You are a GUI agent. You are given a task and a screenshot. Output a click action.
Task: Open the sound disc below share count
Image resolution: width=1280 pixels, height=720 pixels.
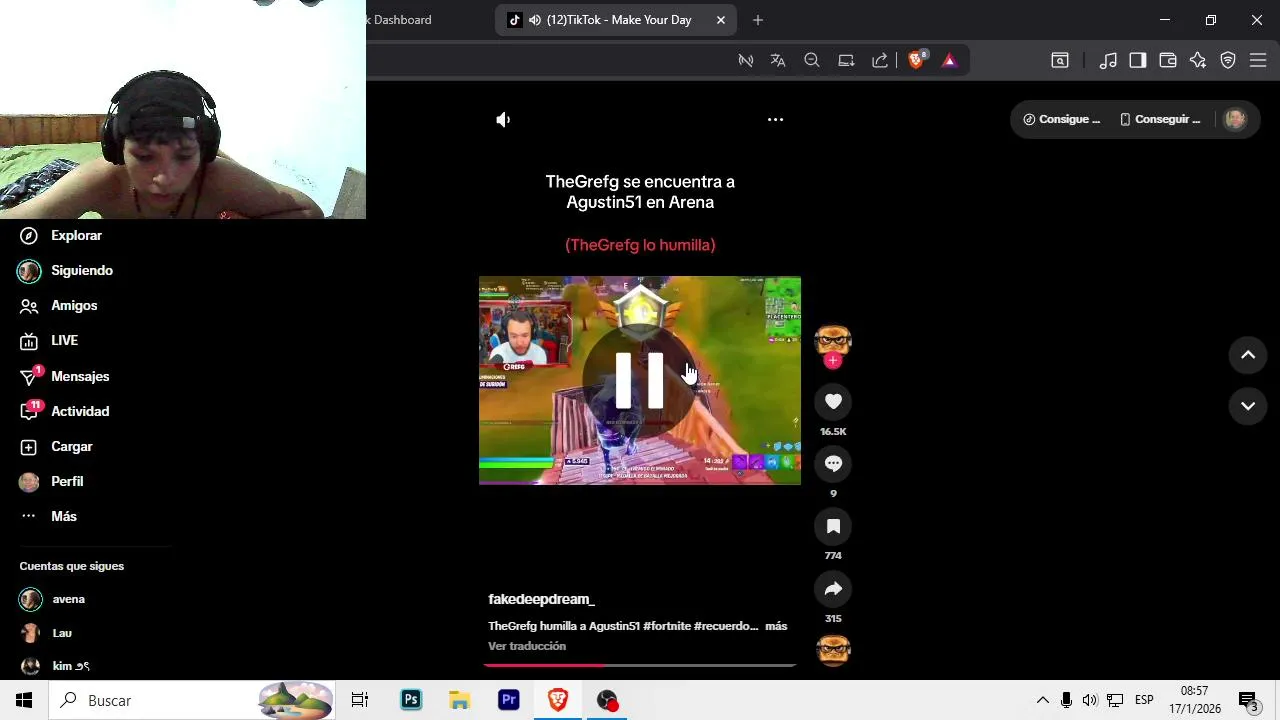(833, 650)
